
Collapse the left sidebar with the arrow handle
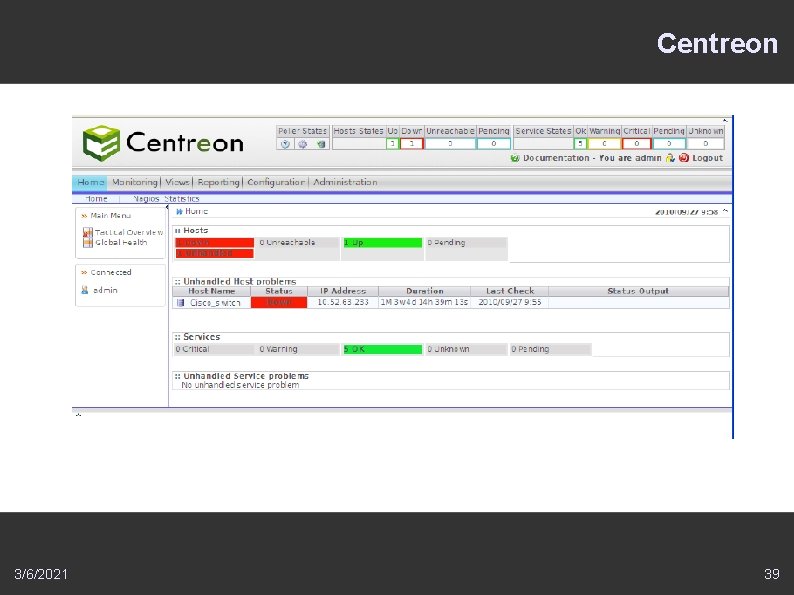[167, 207]
